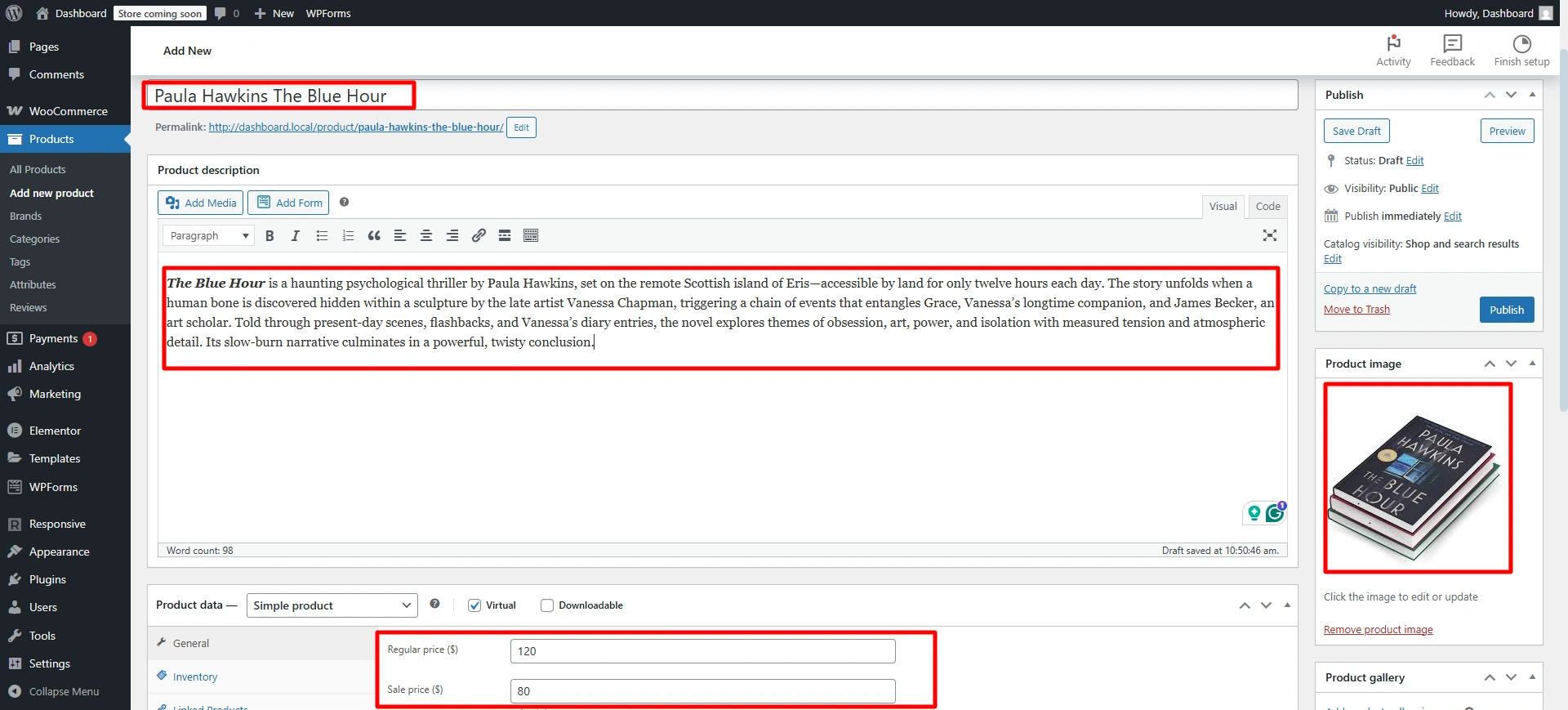Click the Add Form button

pyautogui.click(x=288, y=203)
